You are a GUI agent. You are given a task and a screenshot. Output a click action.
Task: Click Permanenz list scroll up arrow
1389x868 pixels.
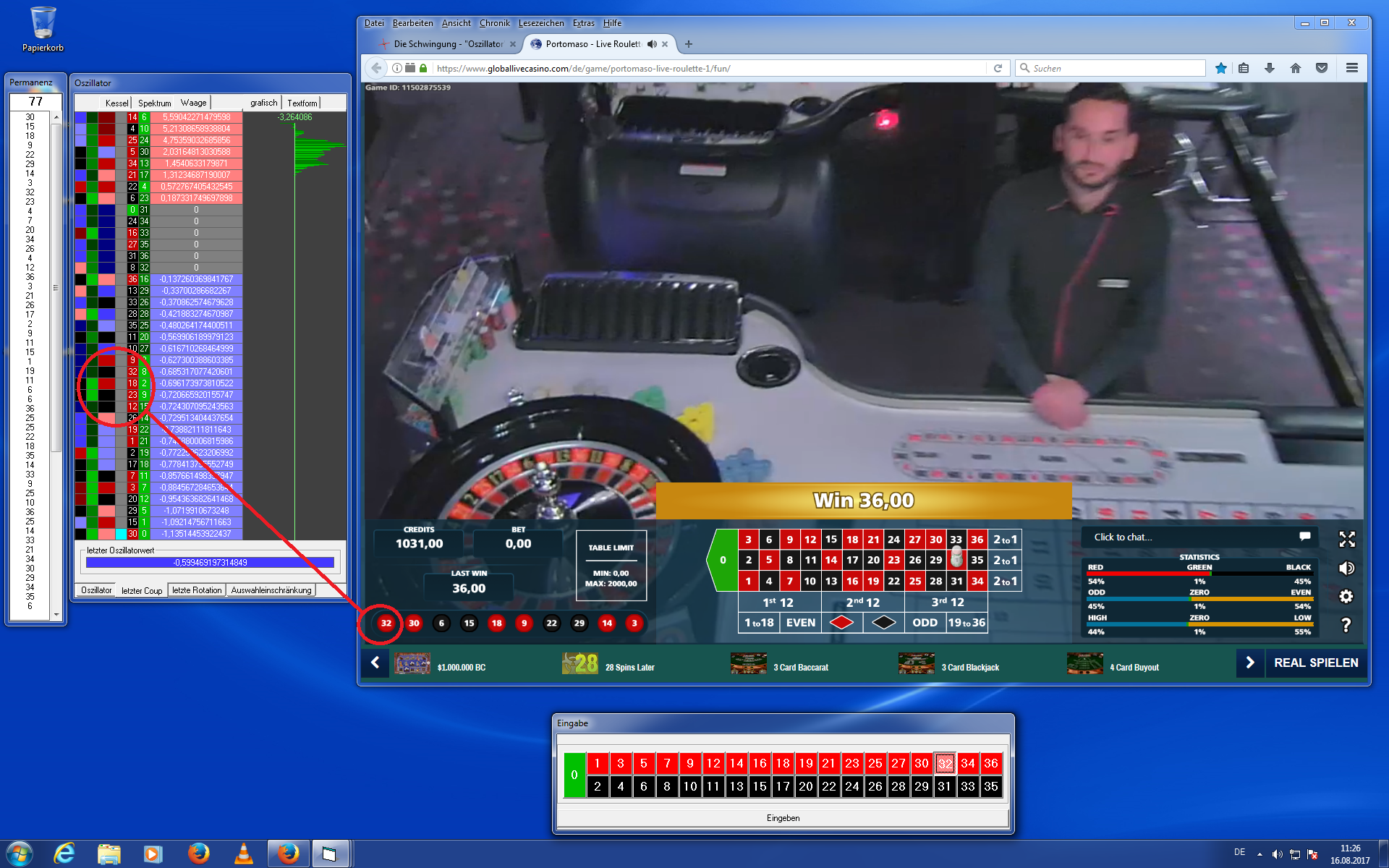point(56,117)
